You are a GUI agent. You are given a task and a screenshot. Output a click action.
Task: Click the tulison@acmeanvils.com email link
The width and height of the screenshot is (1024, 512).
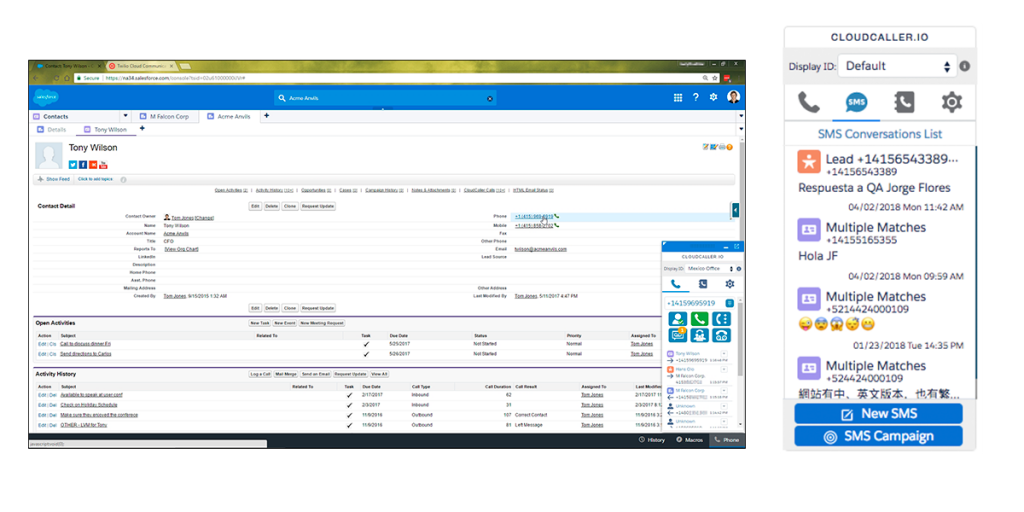pos(540,249)
